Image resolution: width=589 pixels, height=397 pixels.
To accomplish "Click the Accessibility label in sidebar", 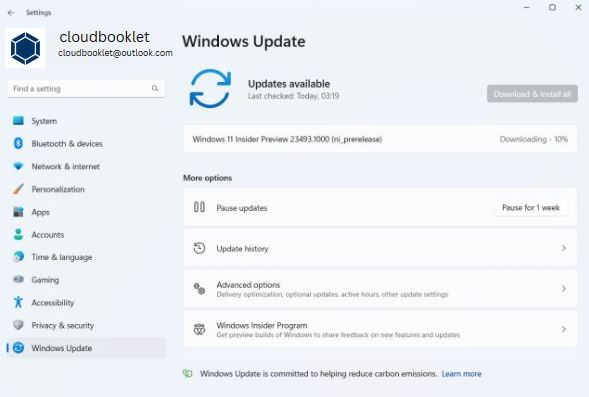I will point(53,303).
